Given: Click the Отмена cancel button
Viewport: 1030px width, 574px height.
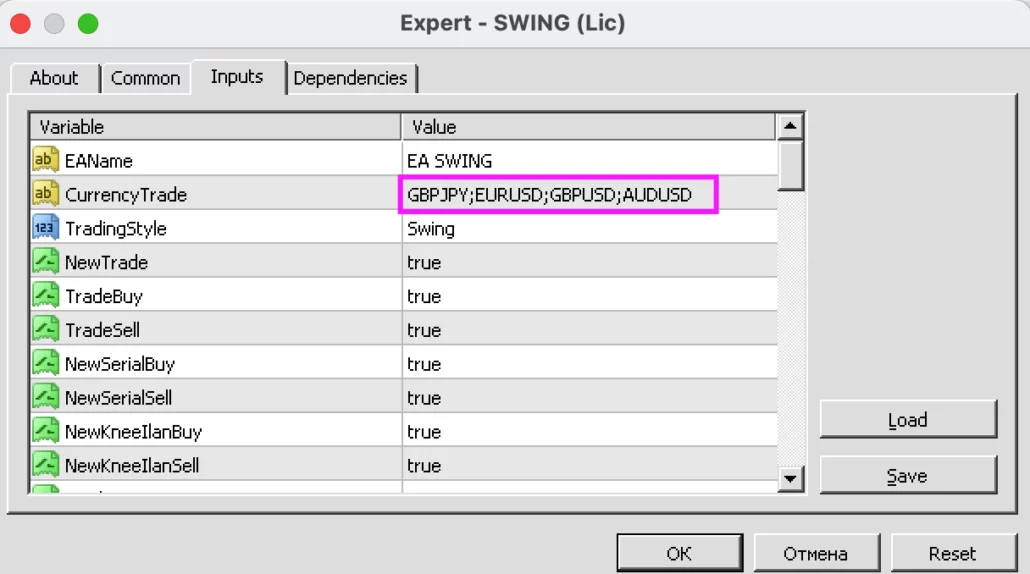Looking at the screenshot, I should [815, 554].
